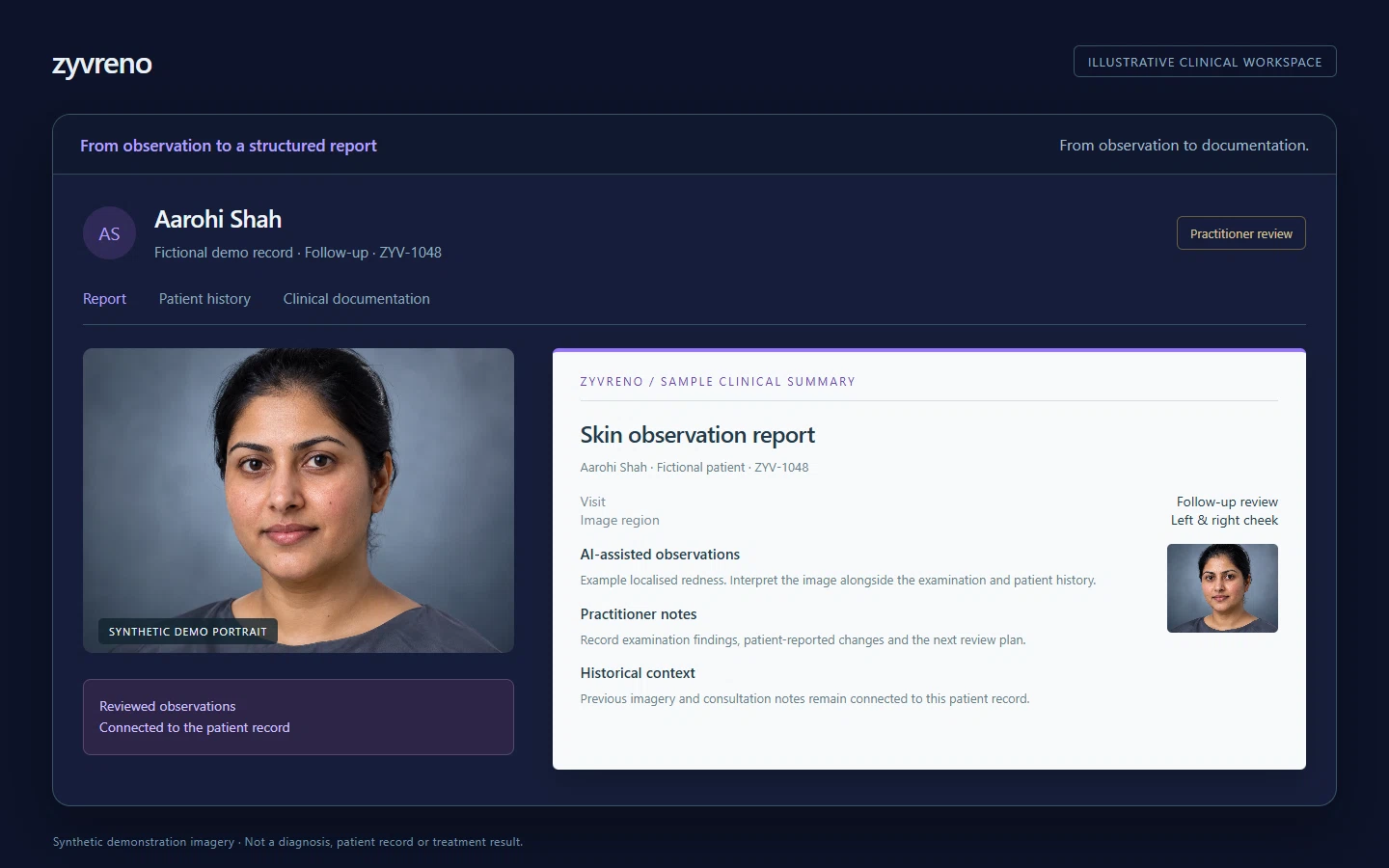Click the Visit field label
1389x868 pixels.
pos(593,502)
